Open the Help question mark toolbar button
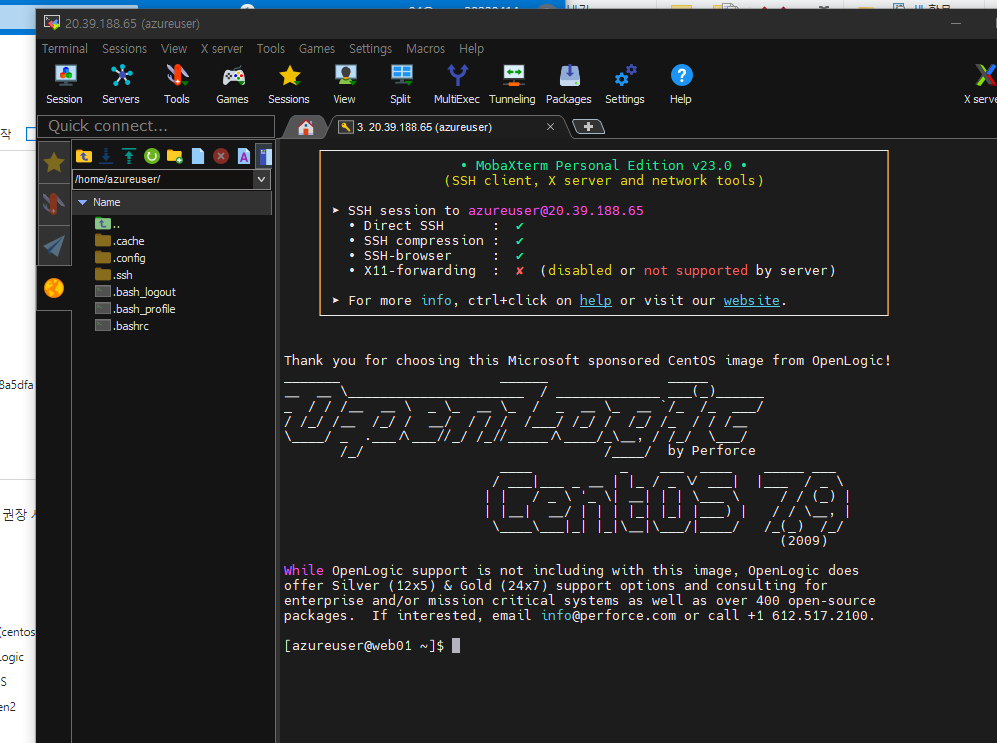 coord(681,85)
